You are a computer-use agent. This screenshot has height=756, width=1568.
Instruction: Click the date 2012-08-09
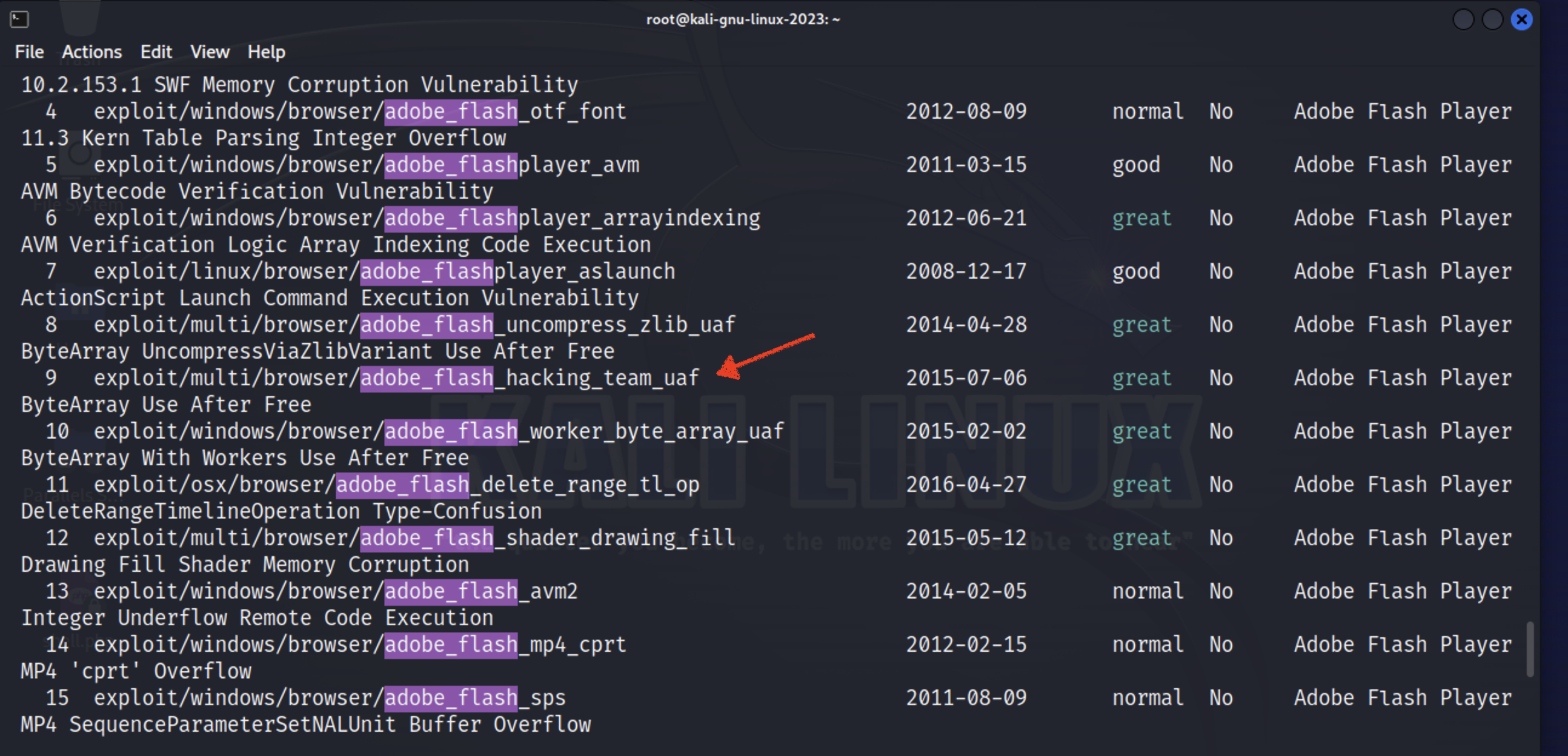pos(966,111)
